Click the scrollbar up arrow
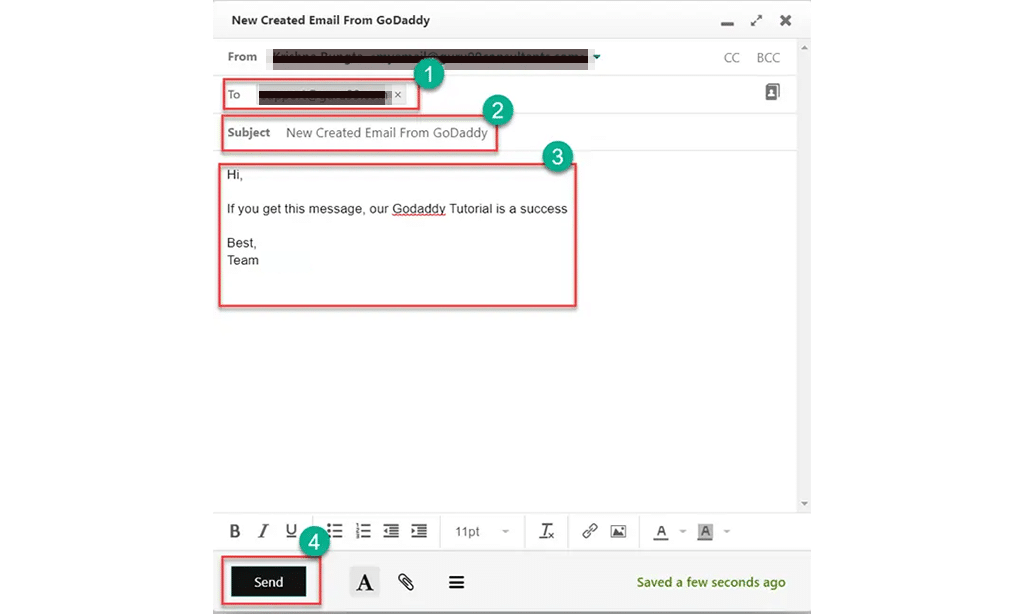This screenshot has width=1024, height=614. (805, 48)
